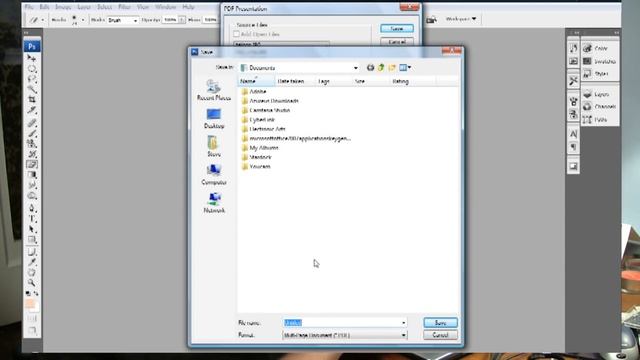Open the Help menu
Image resolution: width=640 pixels, height=360 pixels.
[x=188, y=7]
